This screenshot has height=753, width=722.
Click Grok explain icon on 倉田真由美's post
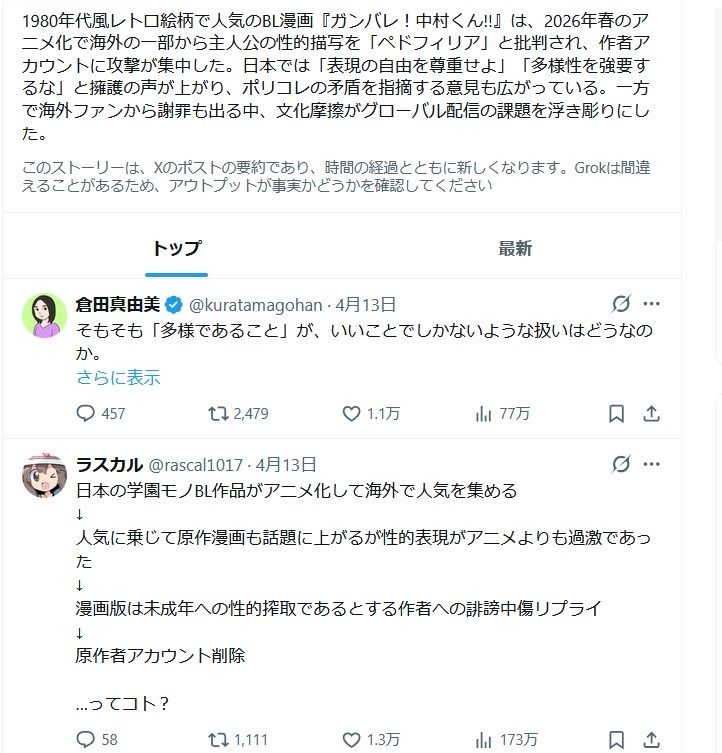pos(621,304)
